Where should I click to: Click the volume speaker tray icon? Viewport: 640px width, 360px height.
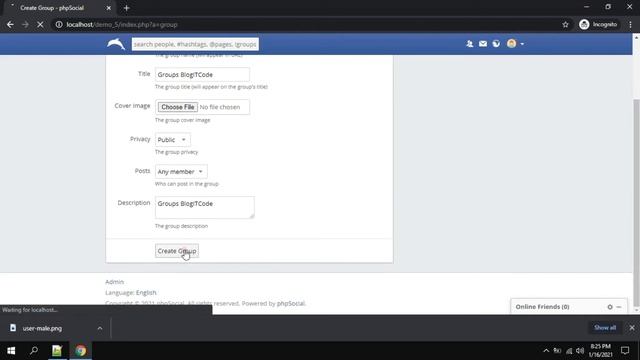coord(580,351)
